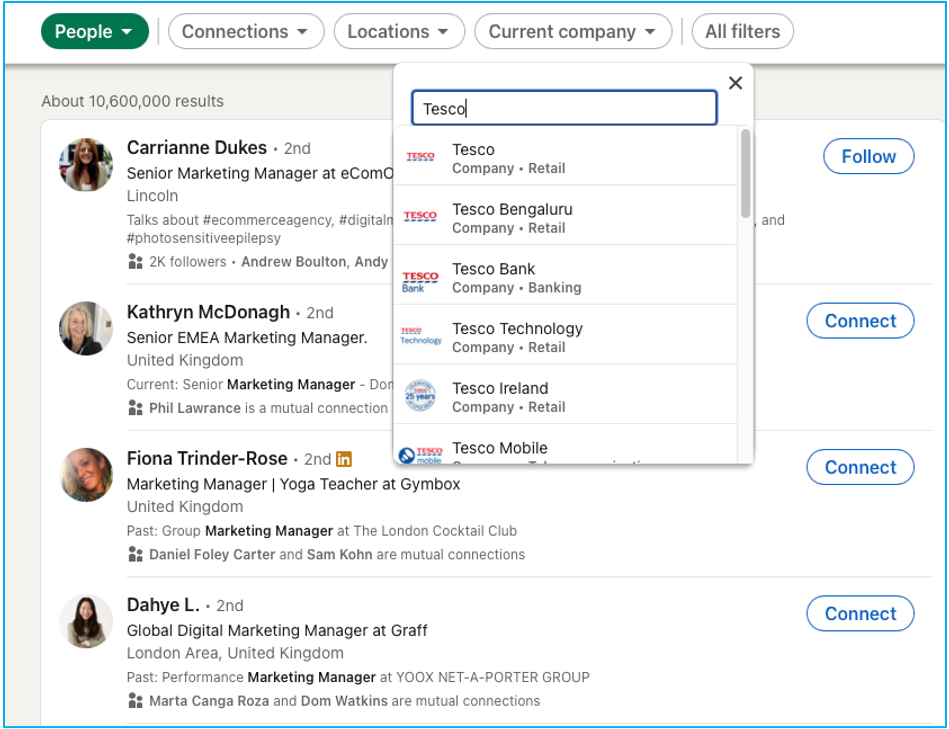The image size is (949, 729).
Task: Open Carrianne Dukes profile photo
Action: 86,165
